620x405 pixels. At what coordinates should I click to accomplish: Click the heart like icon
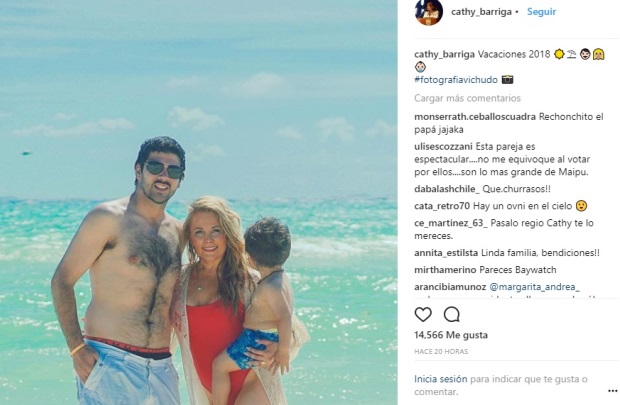pyautogui.click(x=423, y=314)
